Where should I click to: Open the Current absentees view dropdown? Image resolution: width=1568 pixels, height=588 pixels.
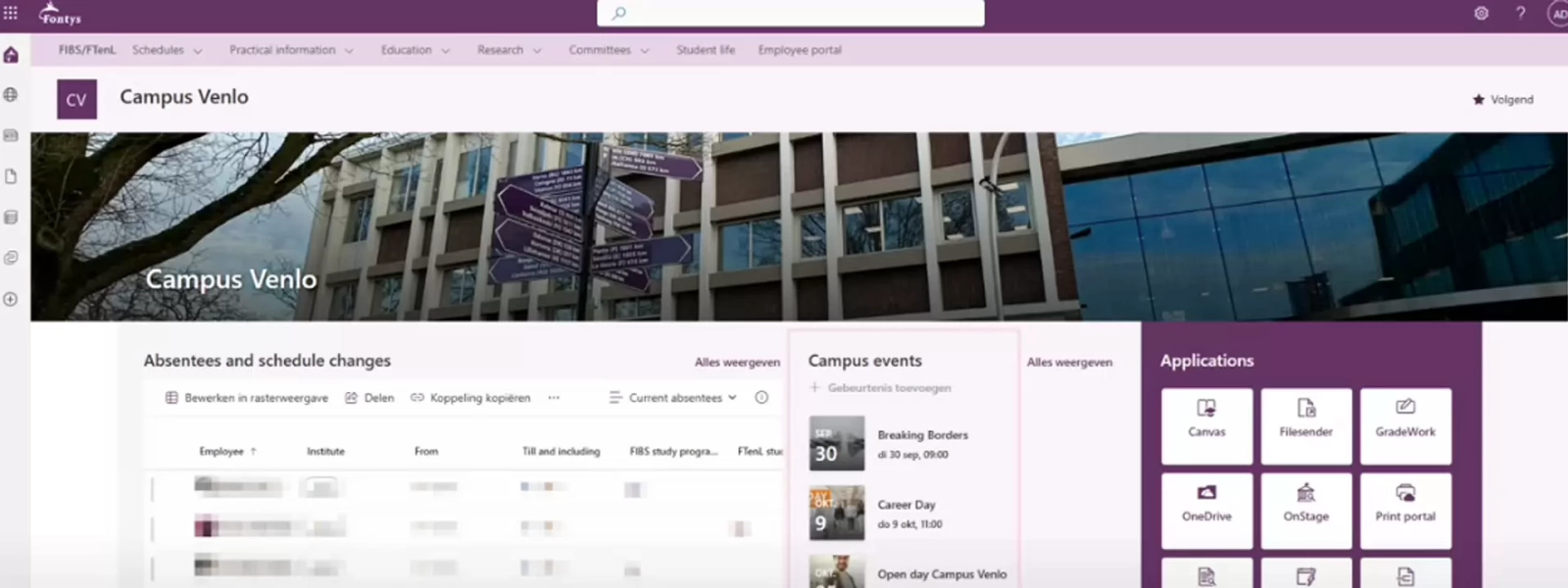pos(673,398)
